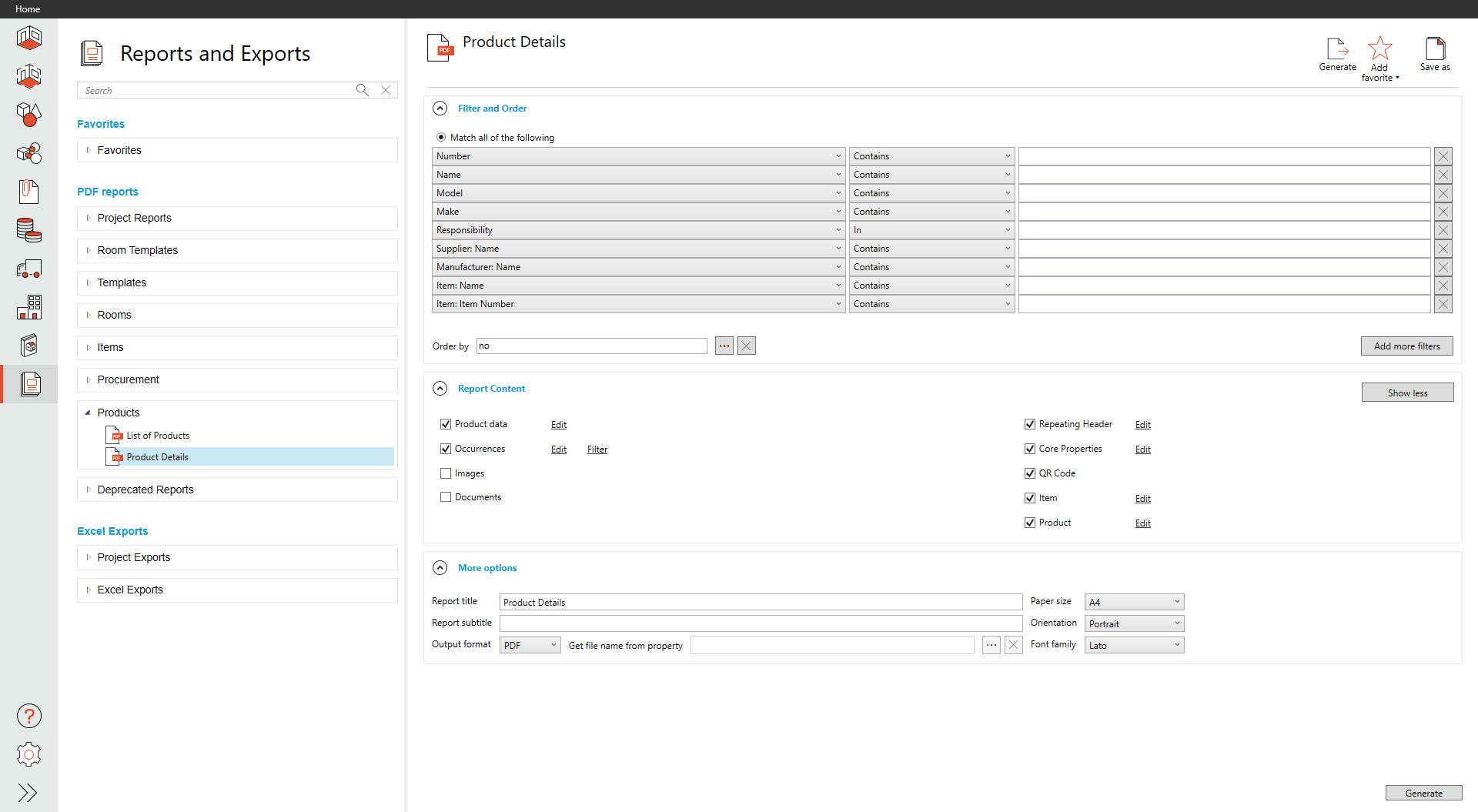Click the Add favorite star icon
The image size is (1478, 812).
tap(1379, 49)
